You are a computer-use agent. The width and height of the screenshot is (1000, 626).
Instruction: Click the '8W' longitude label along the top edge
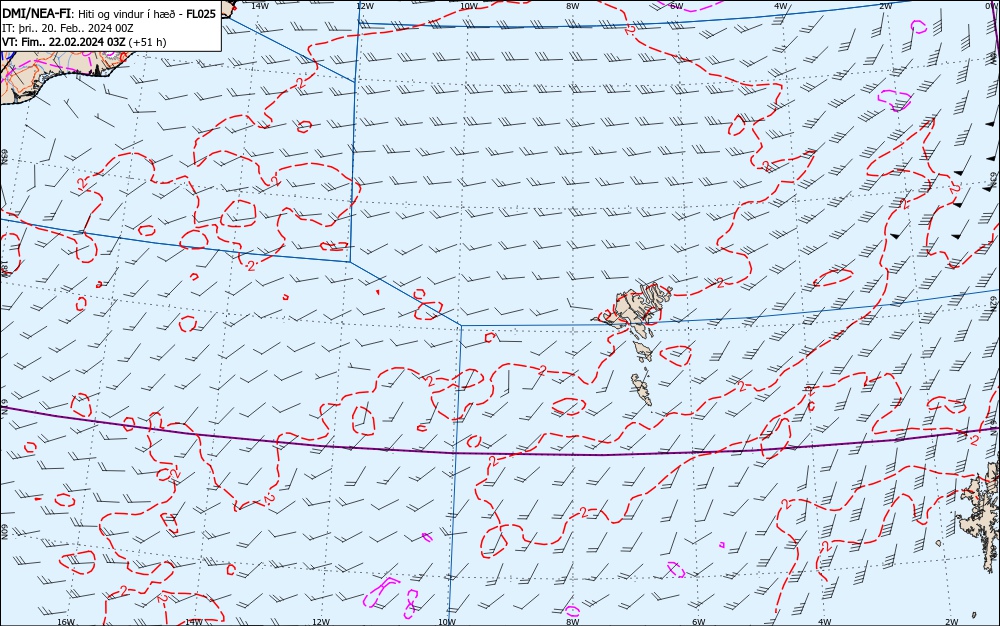point(573,6)
